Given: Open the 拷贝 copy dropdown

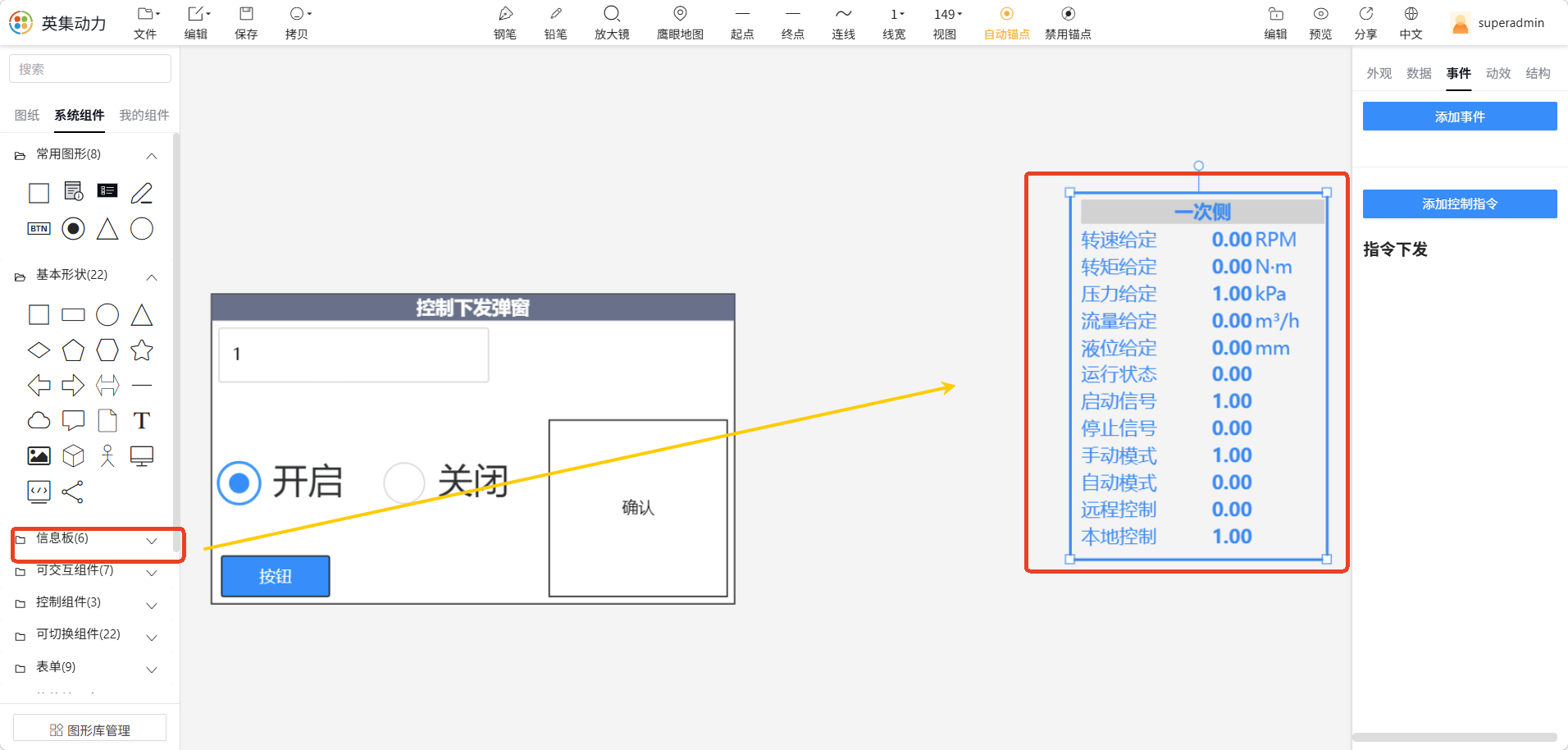Looking at the screenshot, I should (299, 22).
